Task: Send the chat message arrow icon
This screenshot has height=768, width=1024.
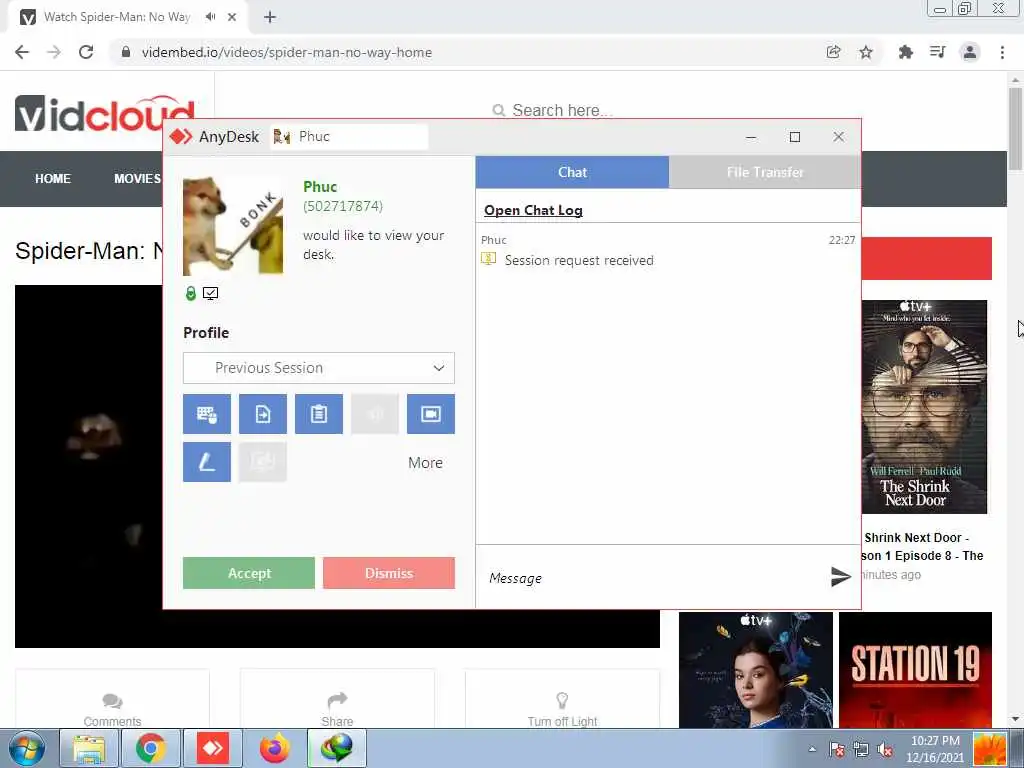Action: pyautogui.click(x=840, y=576)
